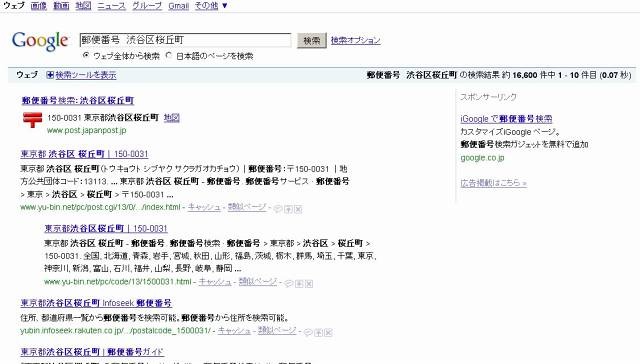Click the www.post.japanpost.jp URL text
Image resolution: width=640 pixels, height=364 pixels.
click(87, 130)
